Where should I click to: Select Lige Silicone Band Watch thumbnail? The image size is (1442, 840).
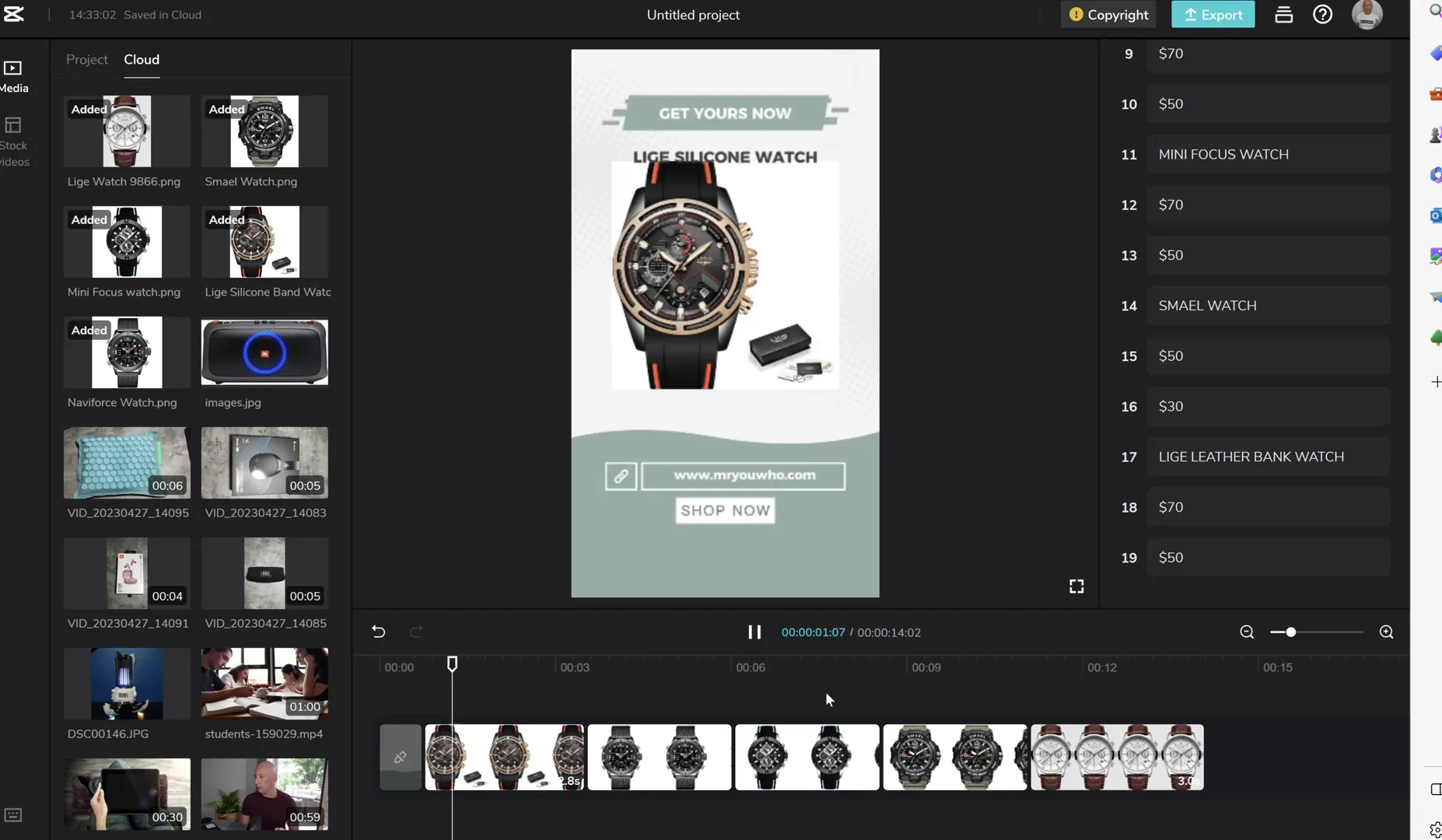tap(264, 242)
